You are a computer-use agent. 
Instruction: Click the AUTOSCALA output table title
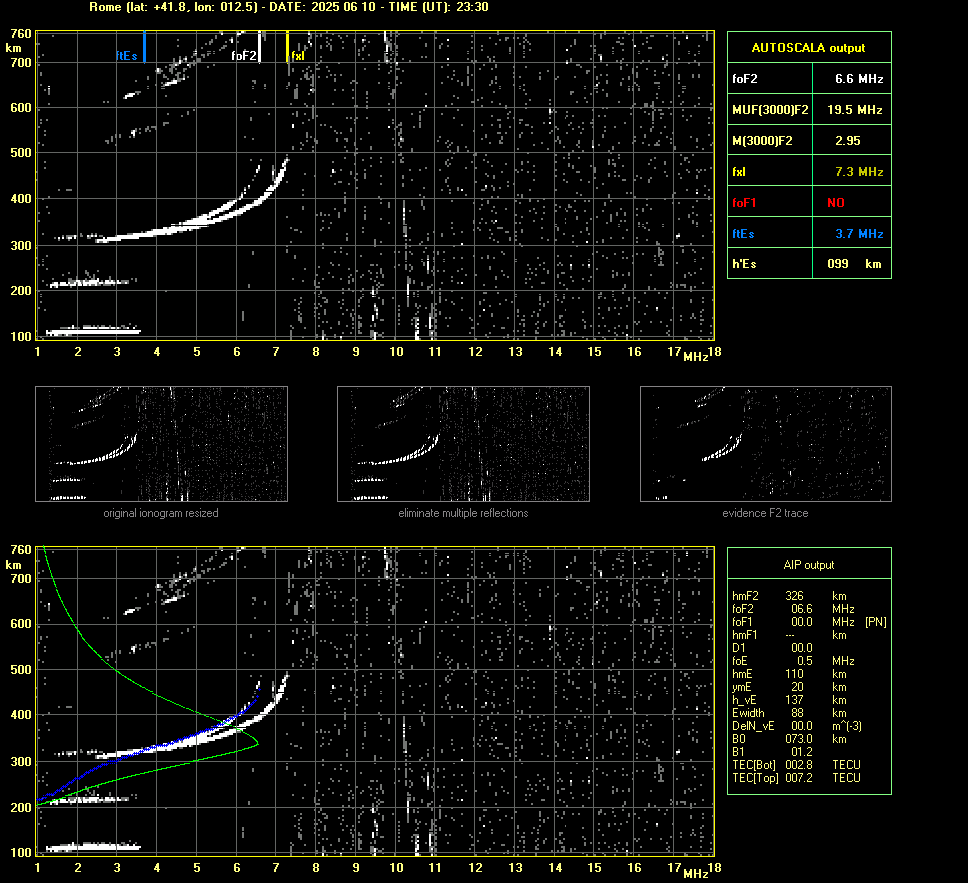pos(809,48)
